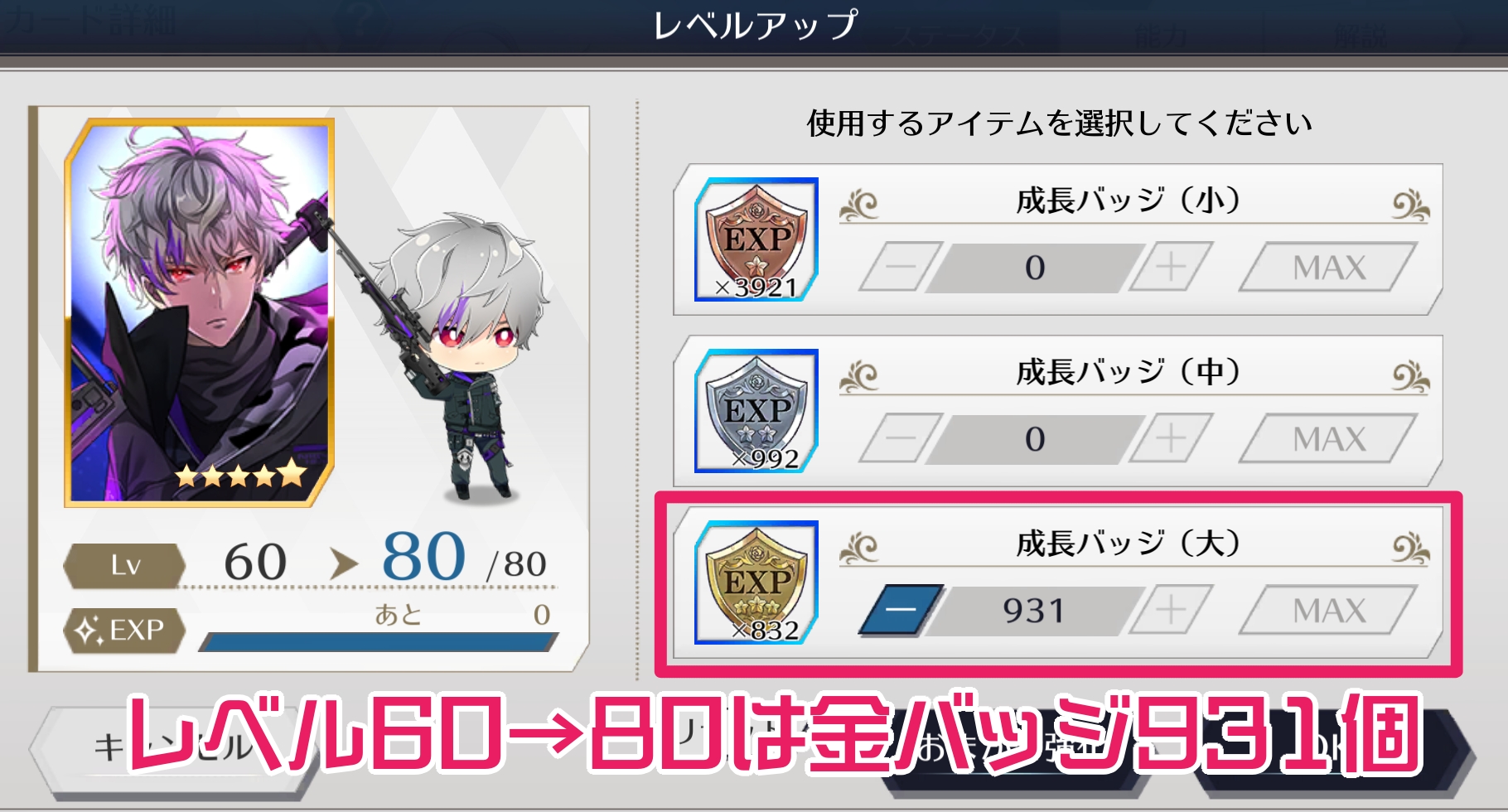Select the medium silver EXP badge icon
The width and height of the screenshot is (1508, 812).
tap(756, 411)
